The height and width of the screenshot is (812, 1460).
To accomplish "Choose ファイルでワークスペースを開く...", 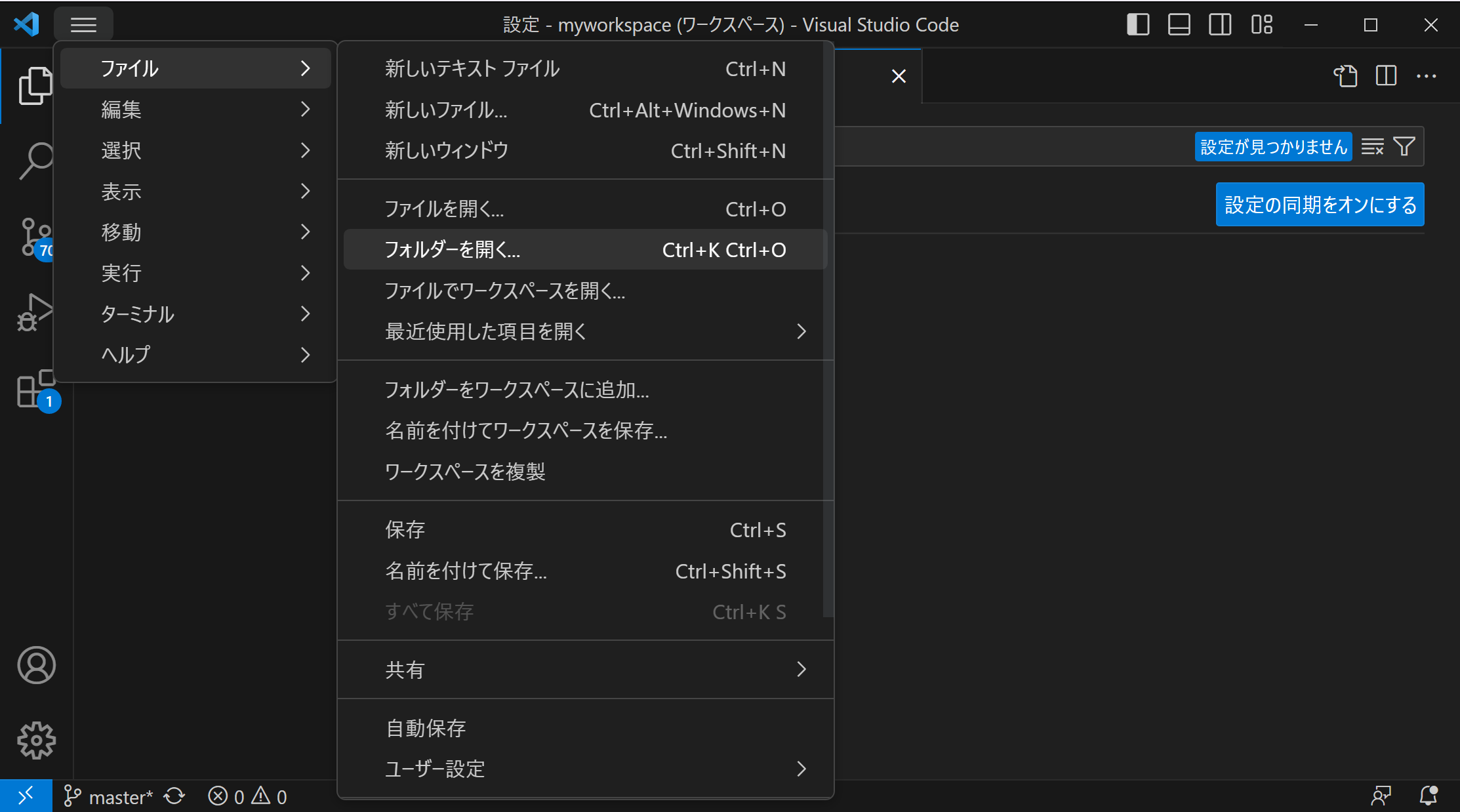I will (x=585, y=291).
